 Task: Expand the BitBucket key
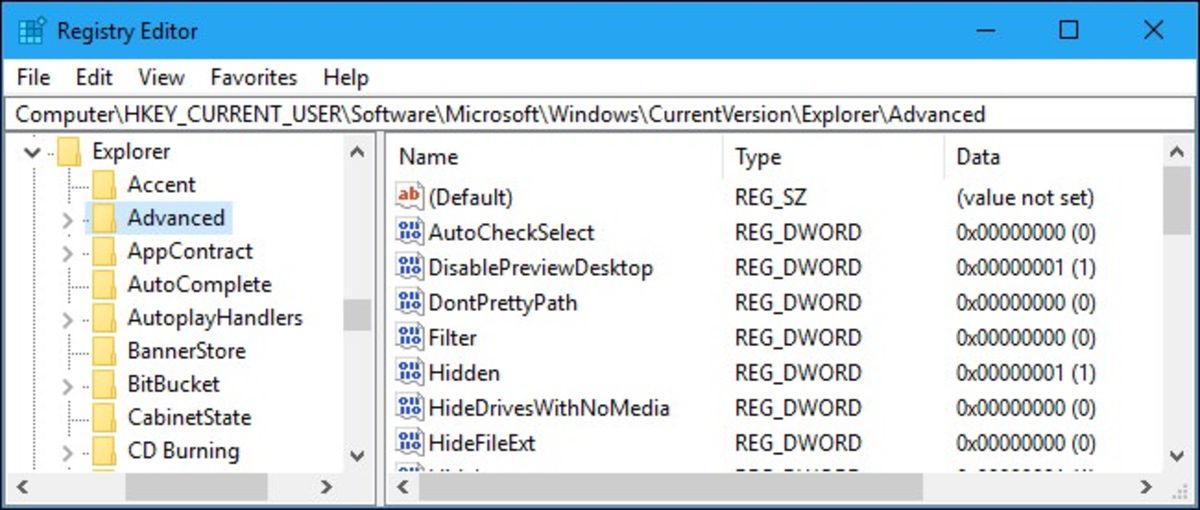point(68,386)
